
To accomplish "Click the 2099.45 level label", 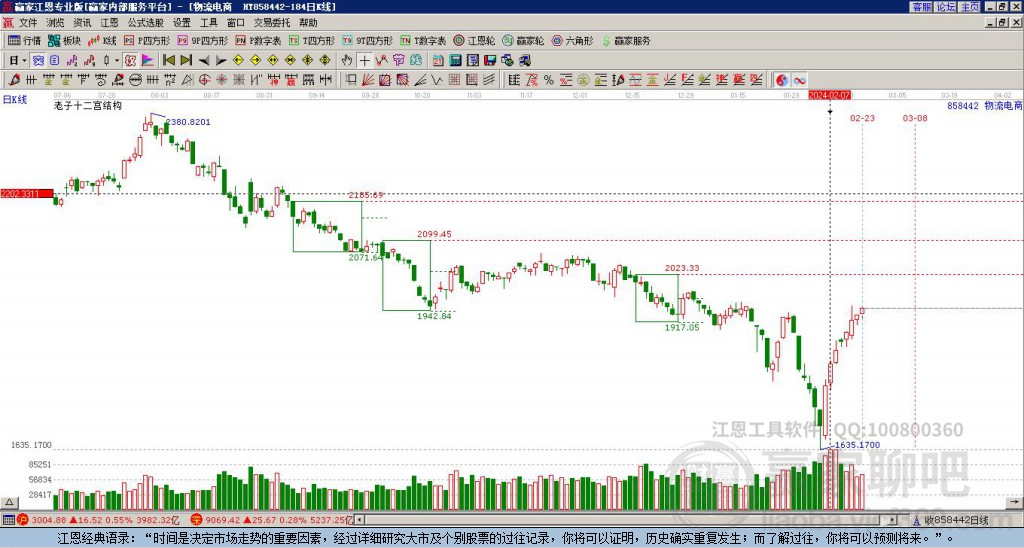I will (x=434, y=234).
